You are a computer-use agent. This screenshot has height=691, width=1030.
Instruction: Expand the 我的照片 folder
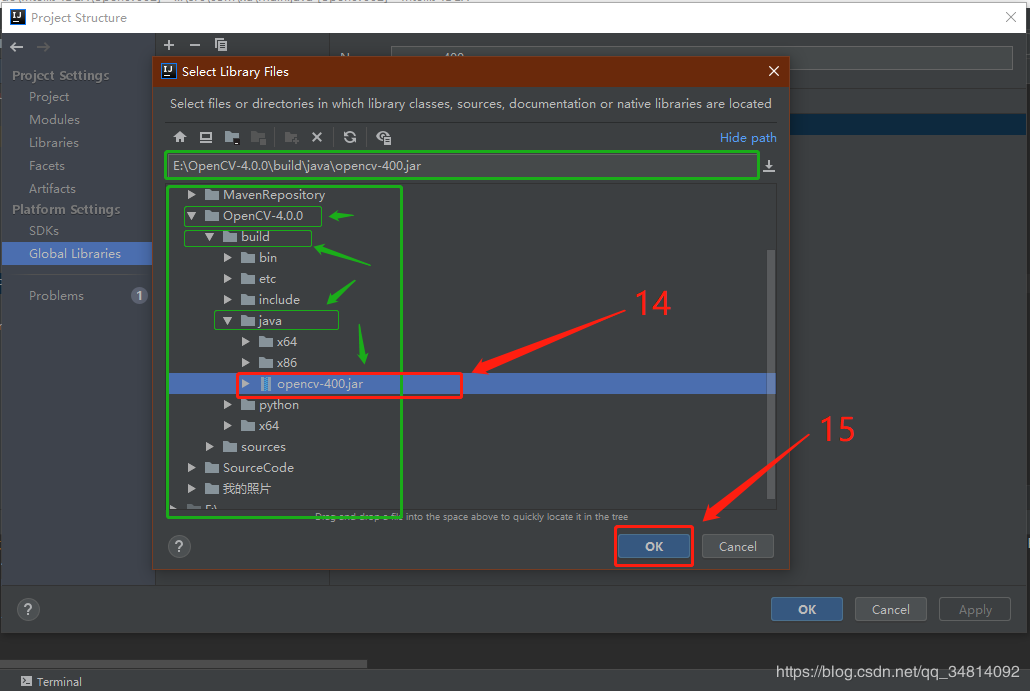pos(191,489)
